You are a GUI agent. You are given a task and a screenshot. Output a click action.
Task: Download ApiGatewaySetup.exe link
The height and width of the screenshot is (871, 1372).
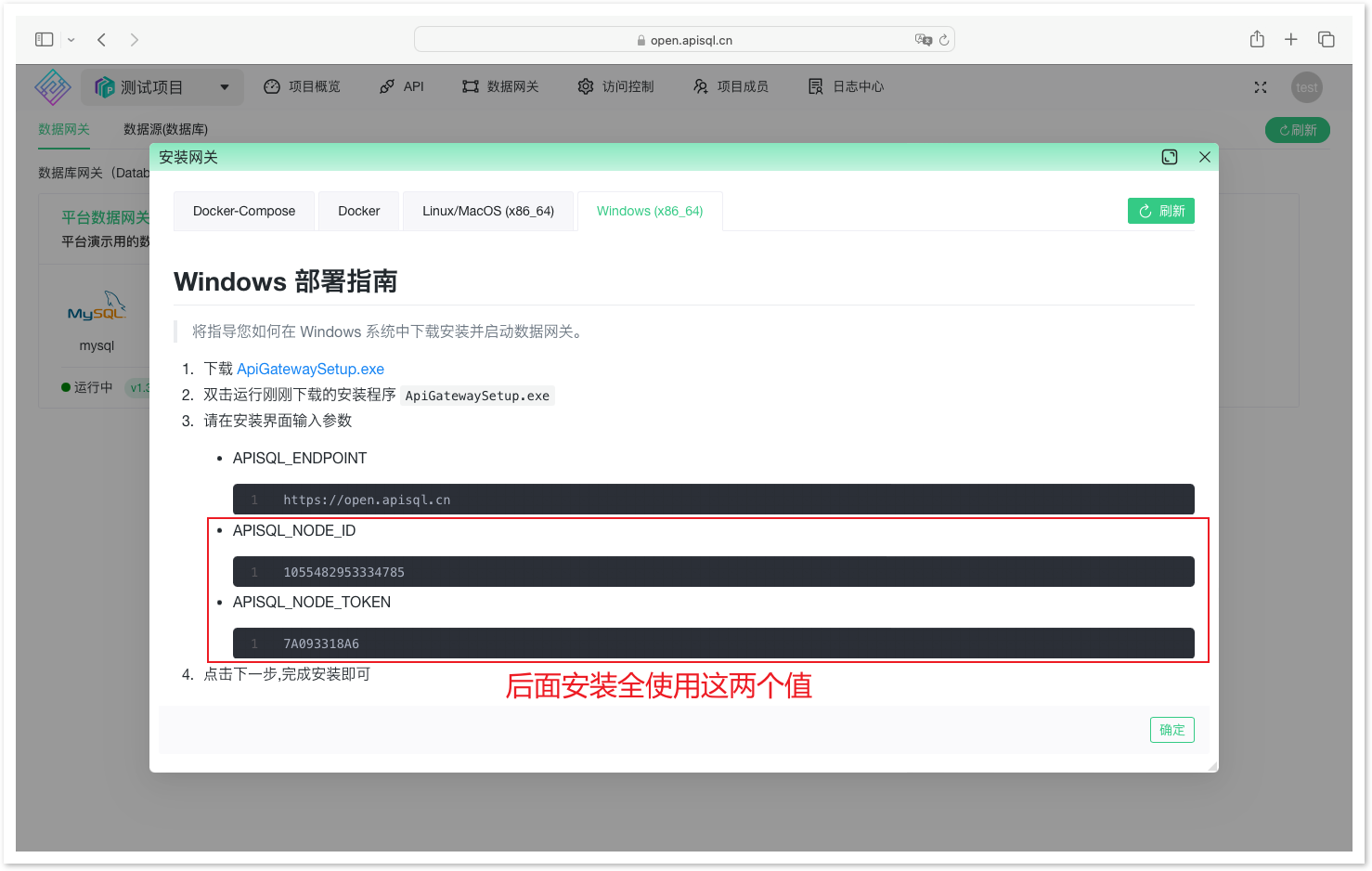310,369
